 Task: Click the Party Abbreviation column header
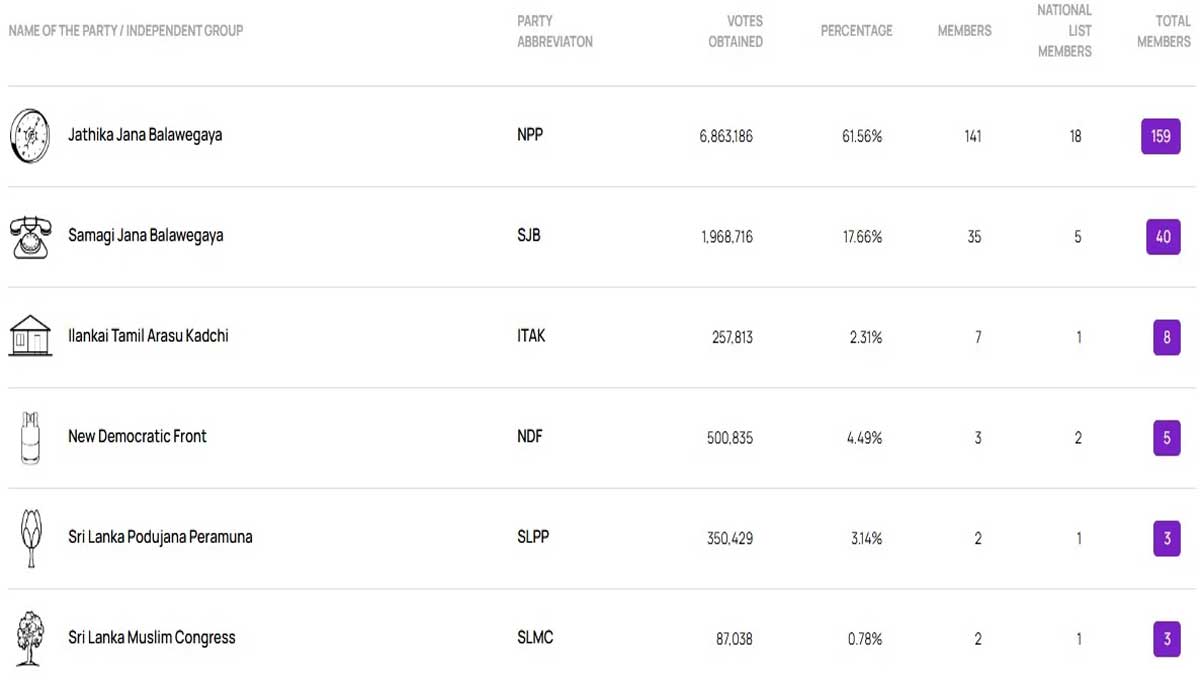[x=555, y=31]
